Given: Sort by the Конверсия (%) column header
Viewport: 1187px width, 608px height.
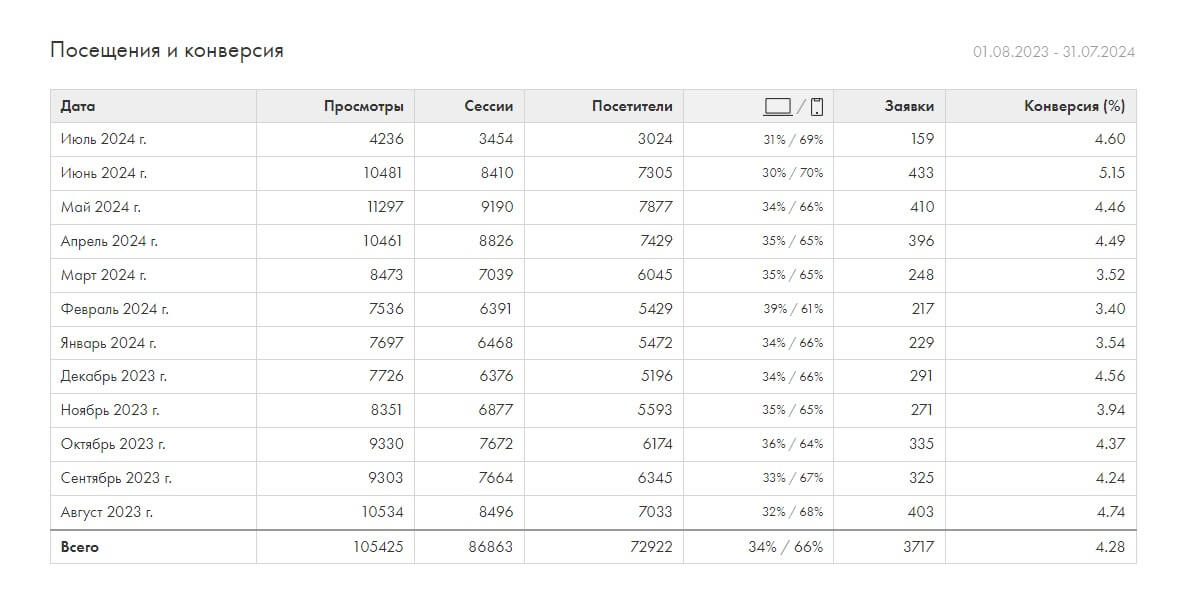Looking at the screenshot, I should [x=1074, y=106].
